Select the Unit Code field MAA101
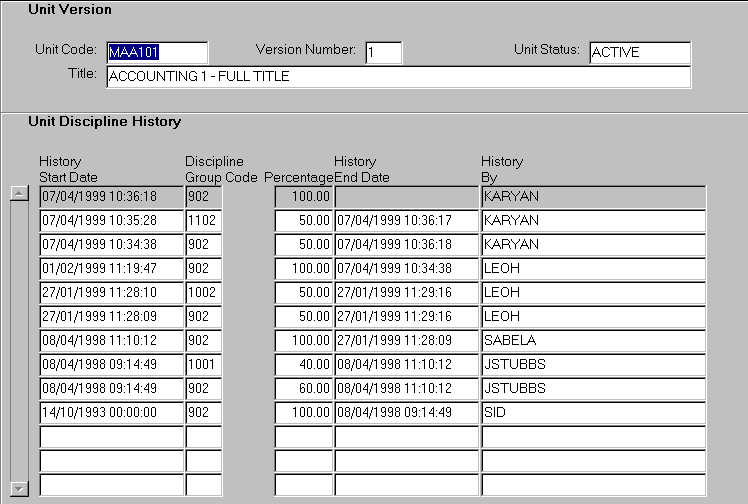This screenshot has height=504, width=748. click(x=157, y=52)
